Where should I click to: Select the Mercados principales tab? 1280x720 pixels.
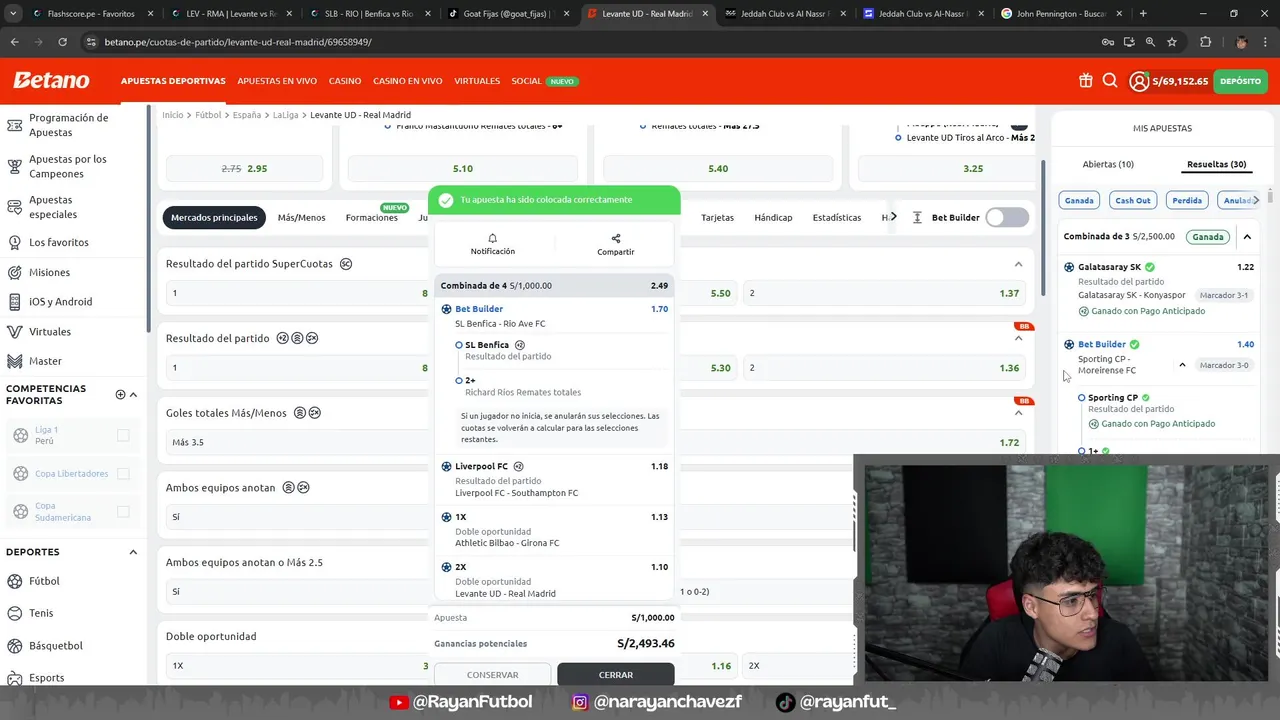(214, 217)
